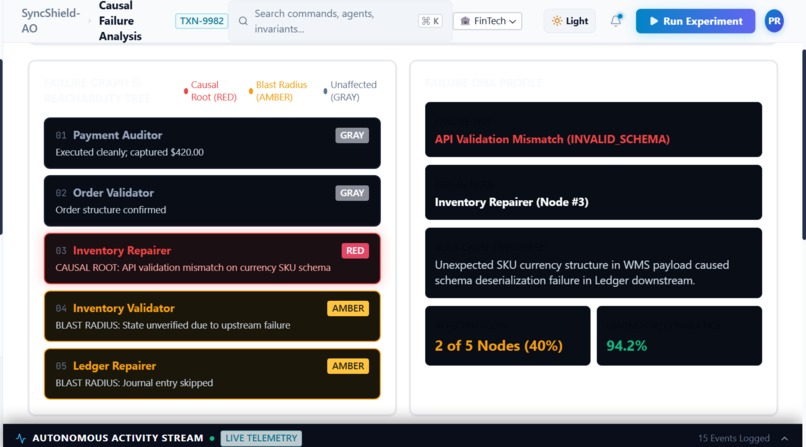This screenshot has height=447, width=806.
Task: Click the ⌘K shortcut hint
Action: (430, 21)
